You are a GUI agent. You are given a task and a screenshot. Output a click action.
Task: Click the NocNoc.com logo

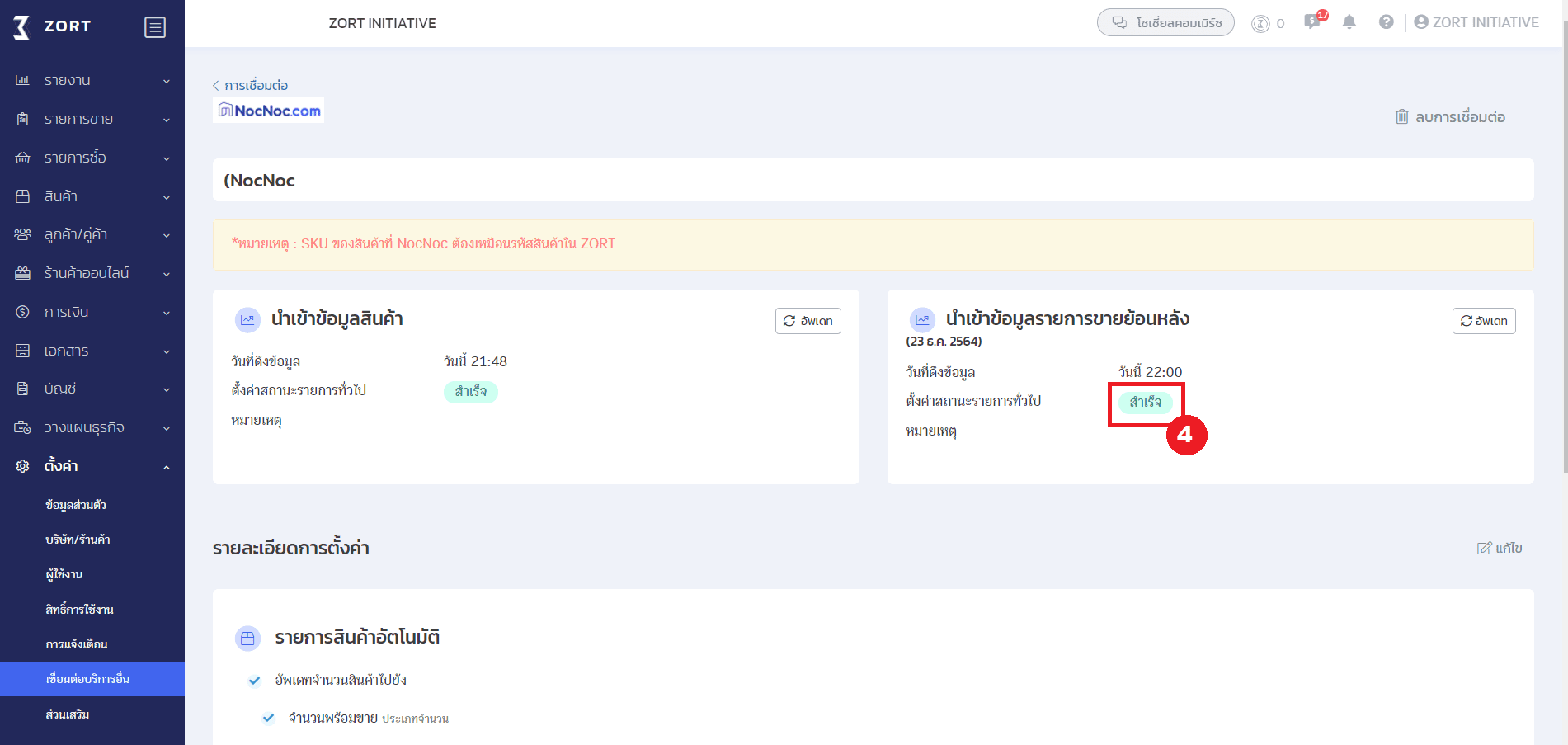pos(269,111)
